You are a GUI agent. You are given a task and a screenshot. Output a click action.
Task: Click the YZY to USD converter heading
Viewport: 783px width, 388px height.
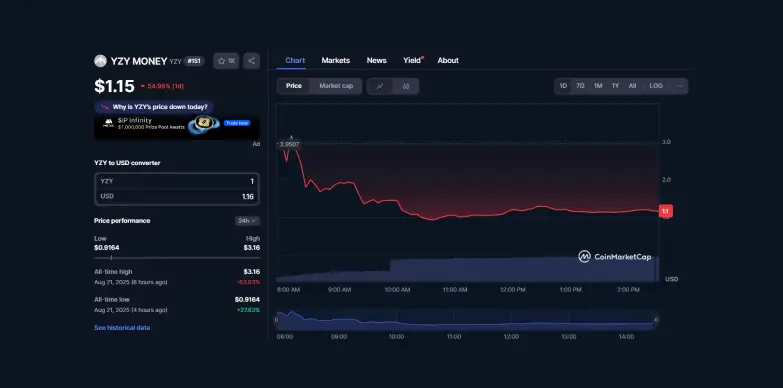pos(127,163)
